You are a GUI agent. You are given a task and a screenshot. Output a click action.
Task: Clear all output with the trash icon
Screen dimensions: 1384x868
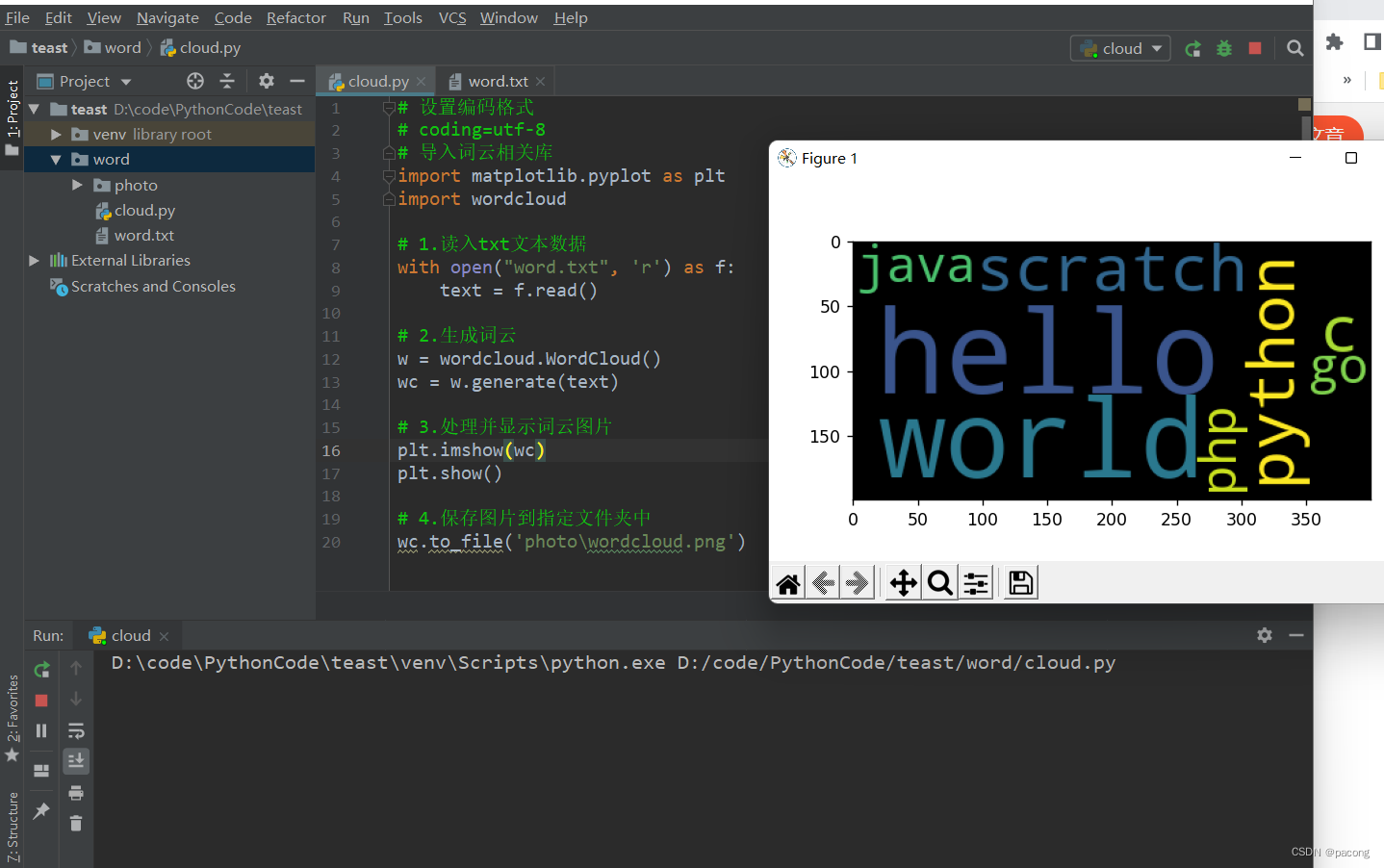76,824
